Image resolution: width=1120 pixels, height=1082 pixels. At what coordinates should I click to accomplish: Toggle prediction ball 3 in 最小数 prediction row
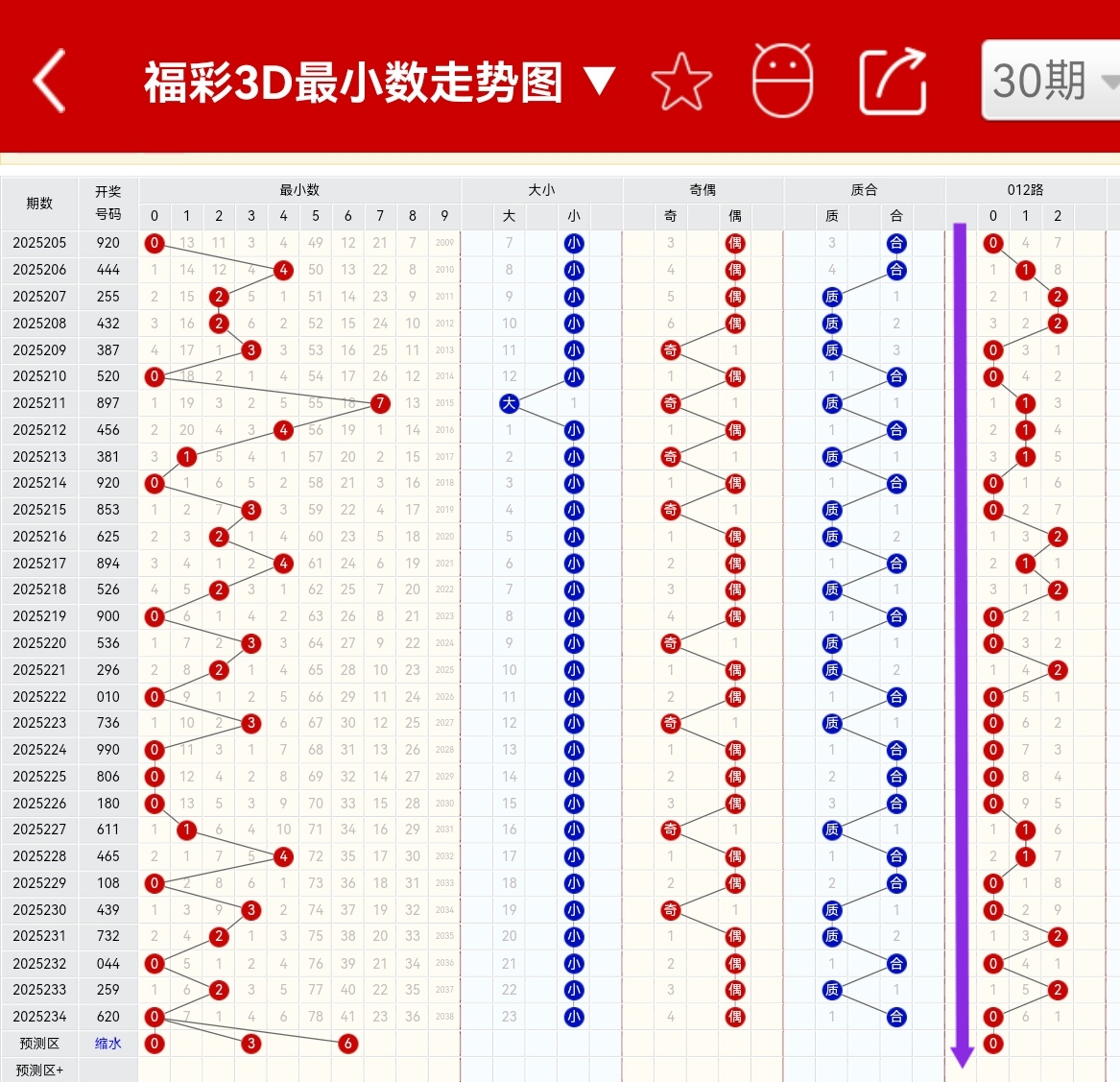coord(250,1044)
